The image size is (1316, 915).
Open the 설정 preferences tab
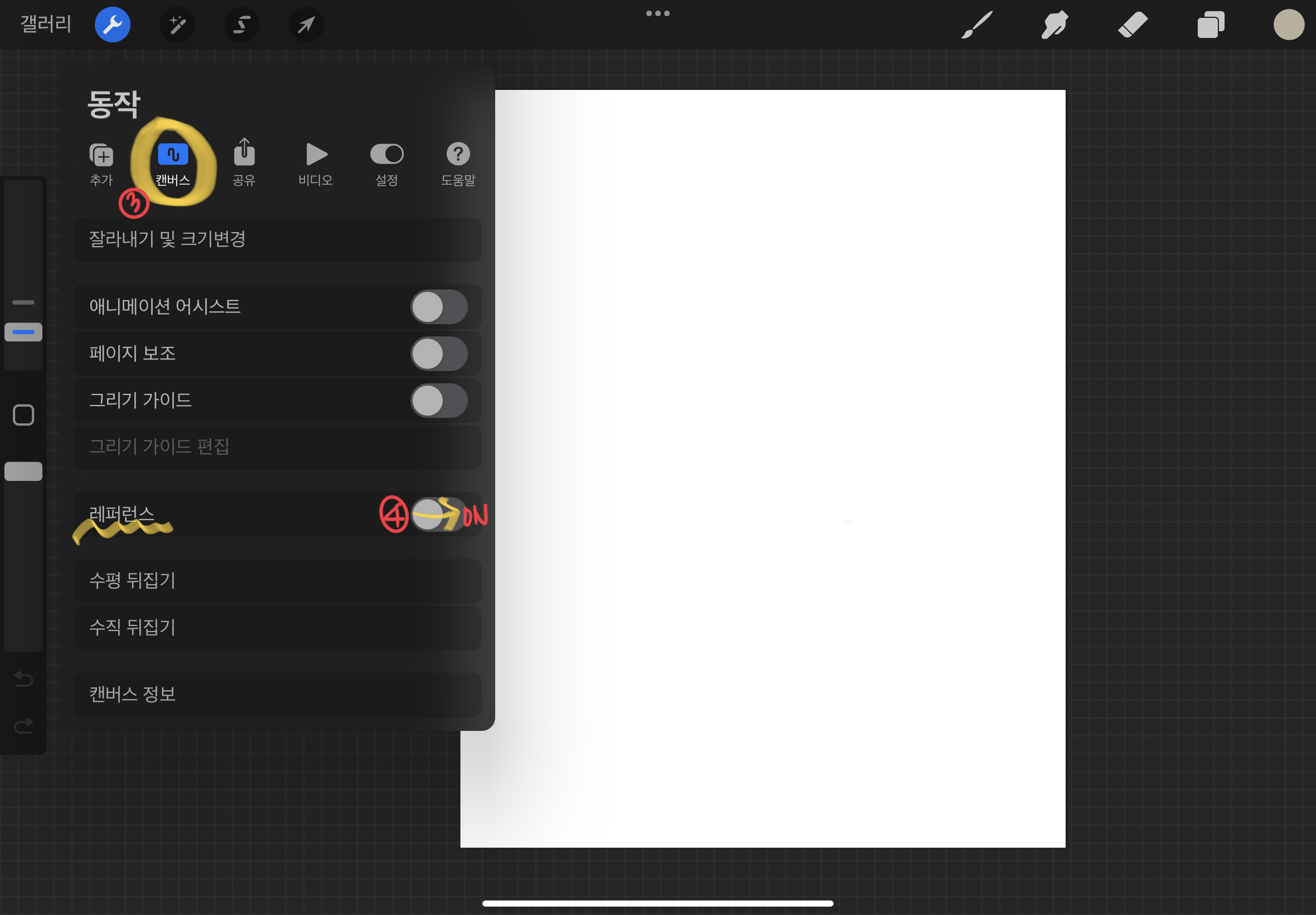point(387,163)
